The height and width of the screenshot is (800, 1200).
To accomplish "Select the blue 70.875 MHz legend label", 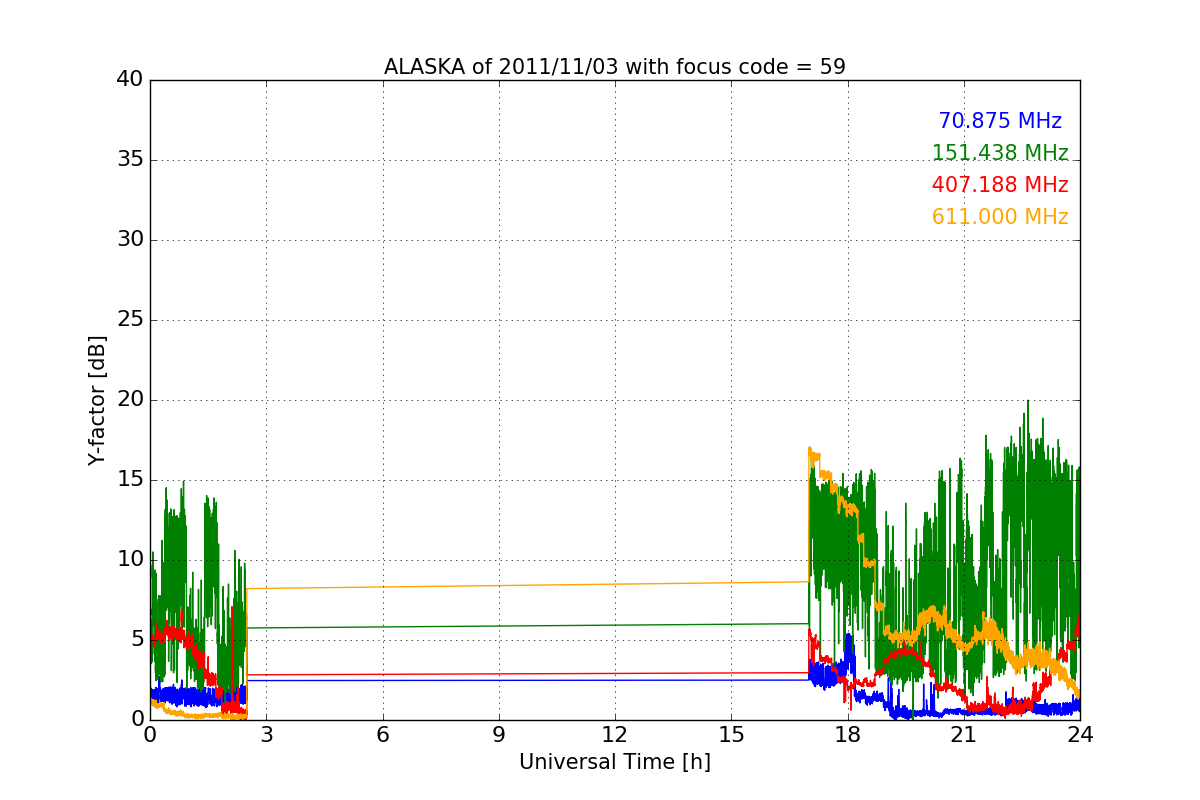I will click(x=1000, y=121).
